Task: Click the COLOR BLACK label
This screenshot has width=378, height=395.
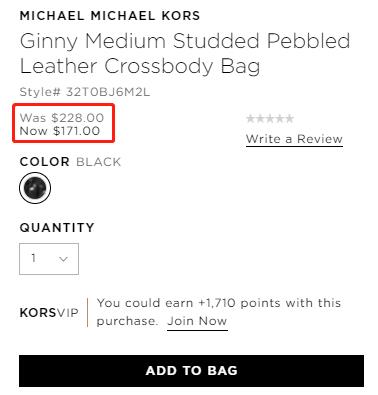Action: pos(70,162)
